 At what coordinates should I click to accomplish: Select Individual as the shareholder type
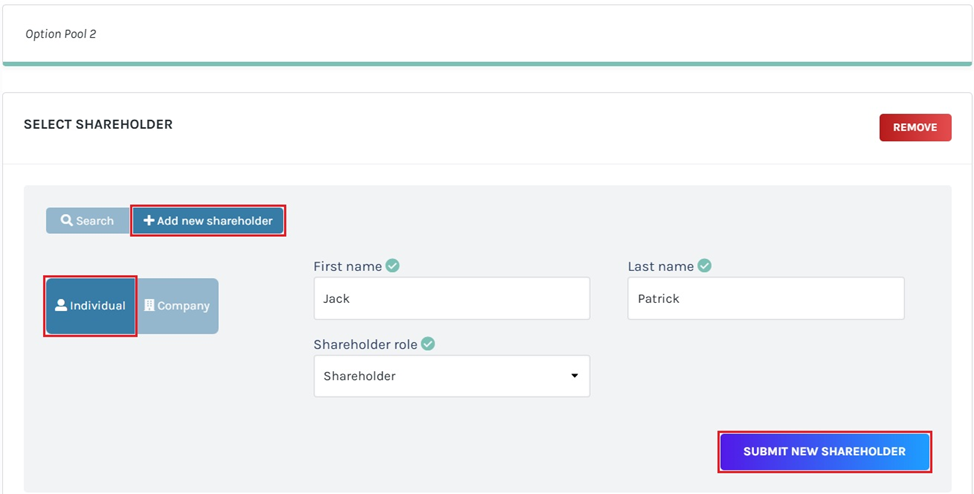[x=90, y=306]
